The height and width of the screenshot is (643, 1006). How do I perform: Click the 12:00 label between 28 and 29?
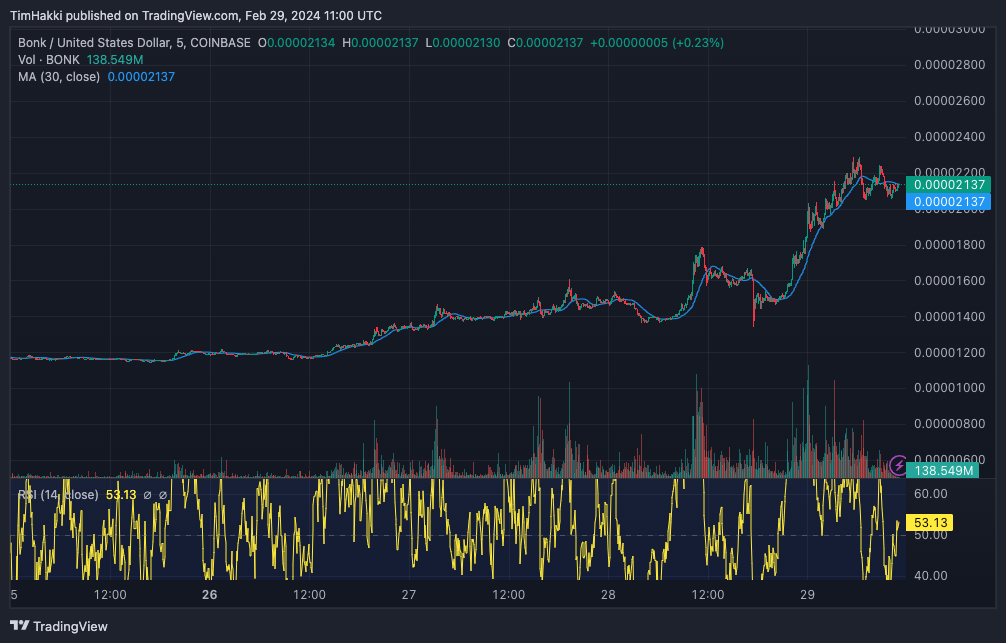pos(708,595)
